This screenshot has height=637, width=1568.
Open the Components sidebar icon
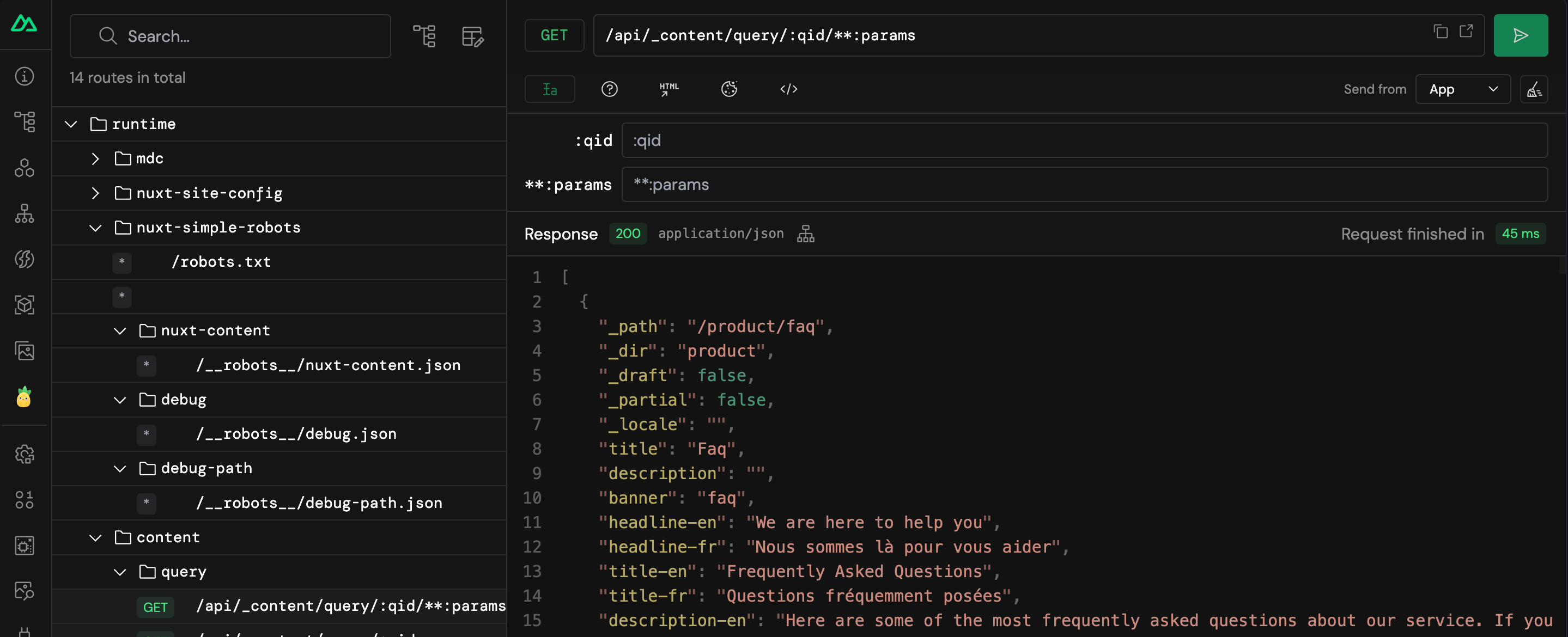25,168
